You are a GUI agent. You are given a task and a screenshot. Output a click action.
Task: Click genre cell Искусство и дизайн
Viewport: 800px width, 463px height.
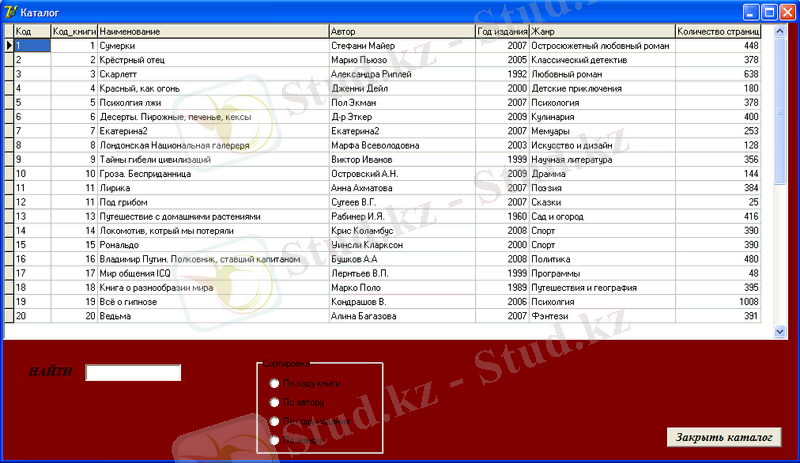[603, 145]
